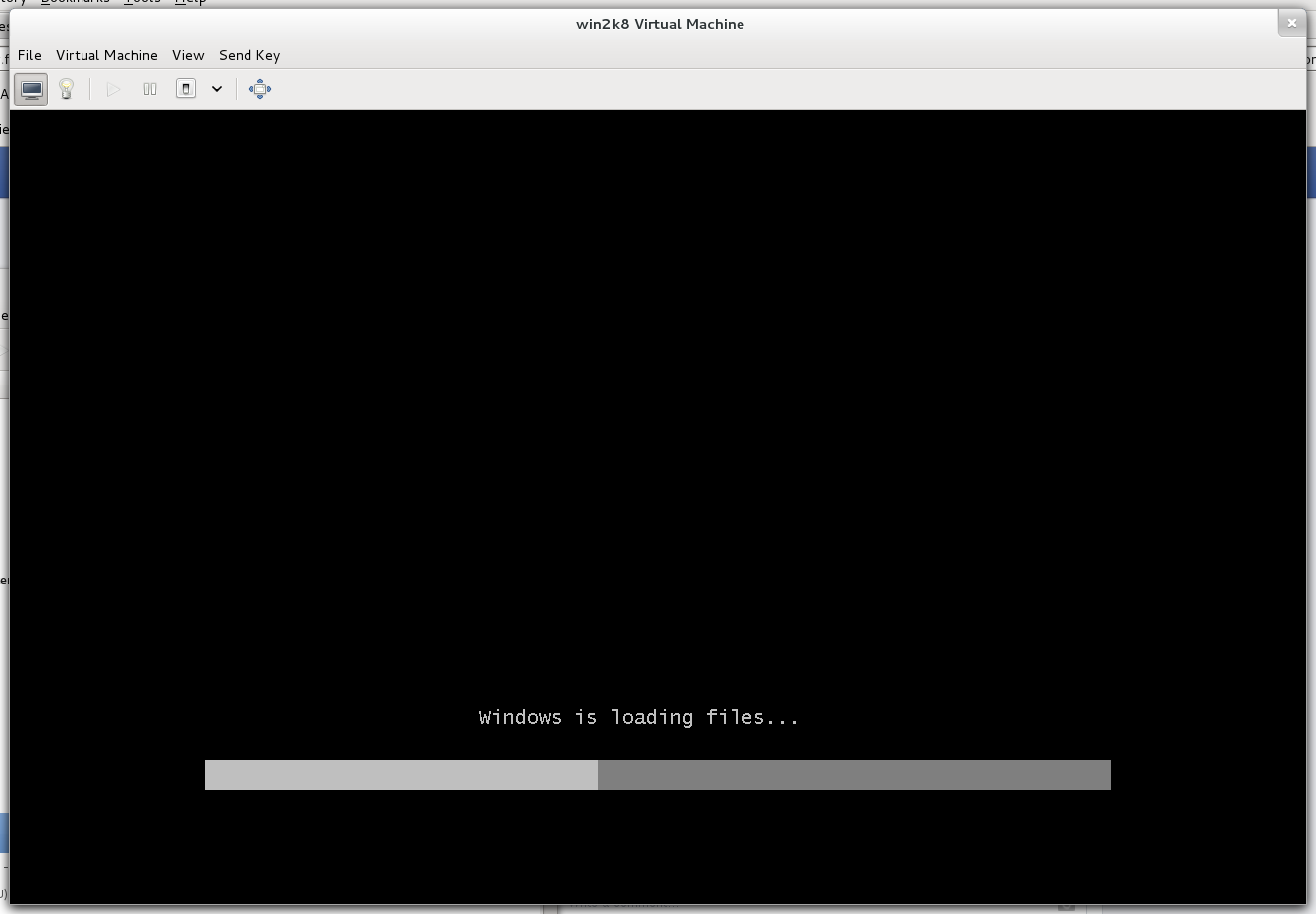Close the win2k8 Virtual Machine window

1291,23
